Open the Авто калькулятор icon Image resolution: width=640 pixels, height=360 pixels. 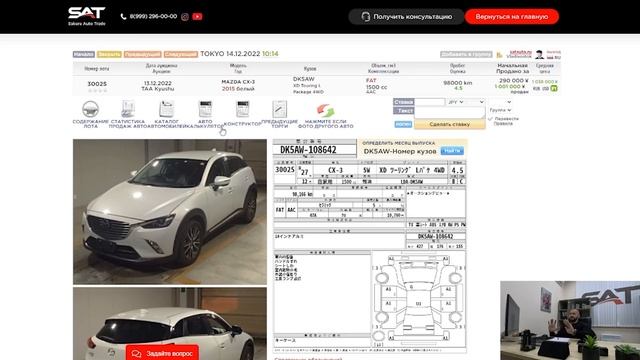[205, 109]
